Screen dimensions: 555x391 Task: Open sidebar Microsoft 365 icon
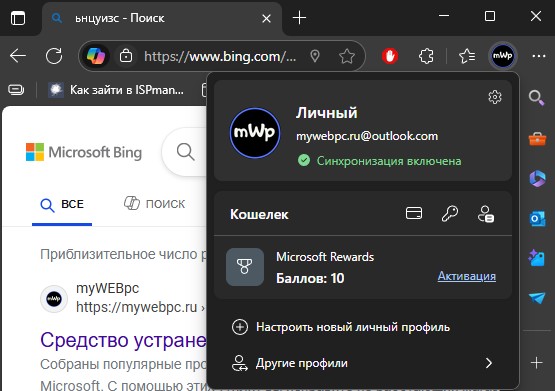[x=537, y=178]
